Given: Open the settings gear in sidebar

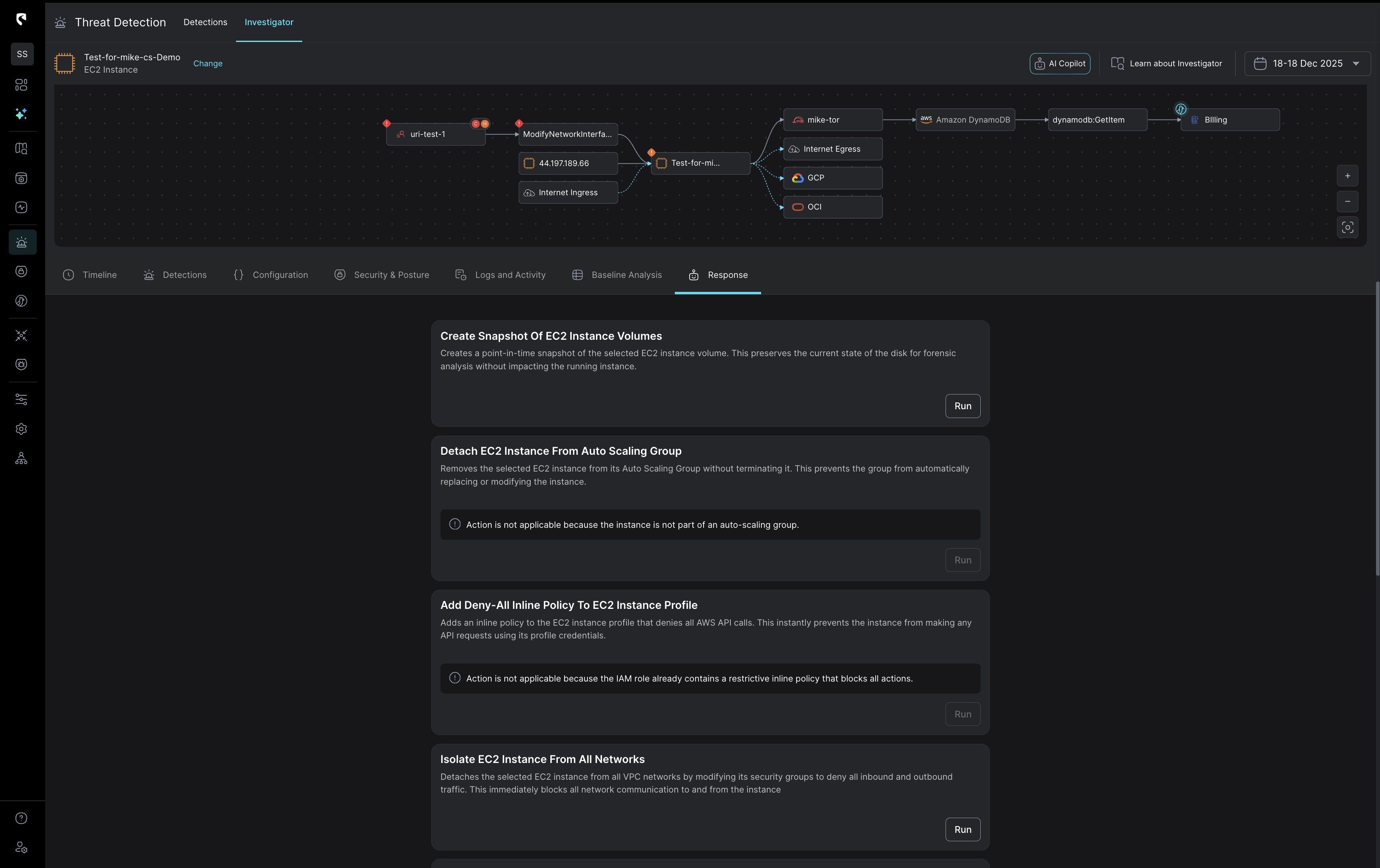Looking at the screenshot, I should coord(21,429).
